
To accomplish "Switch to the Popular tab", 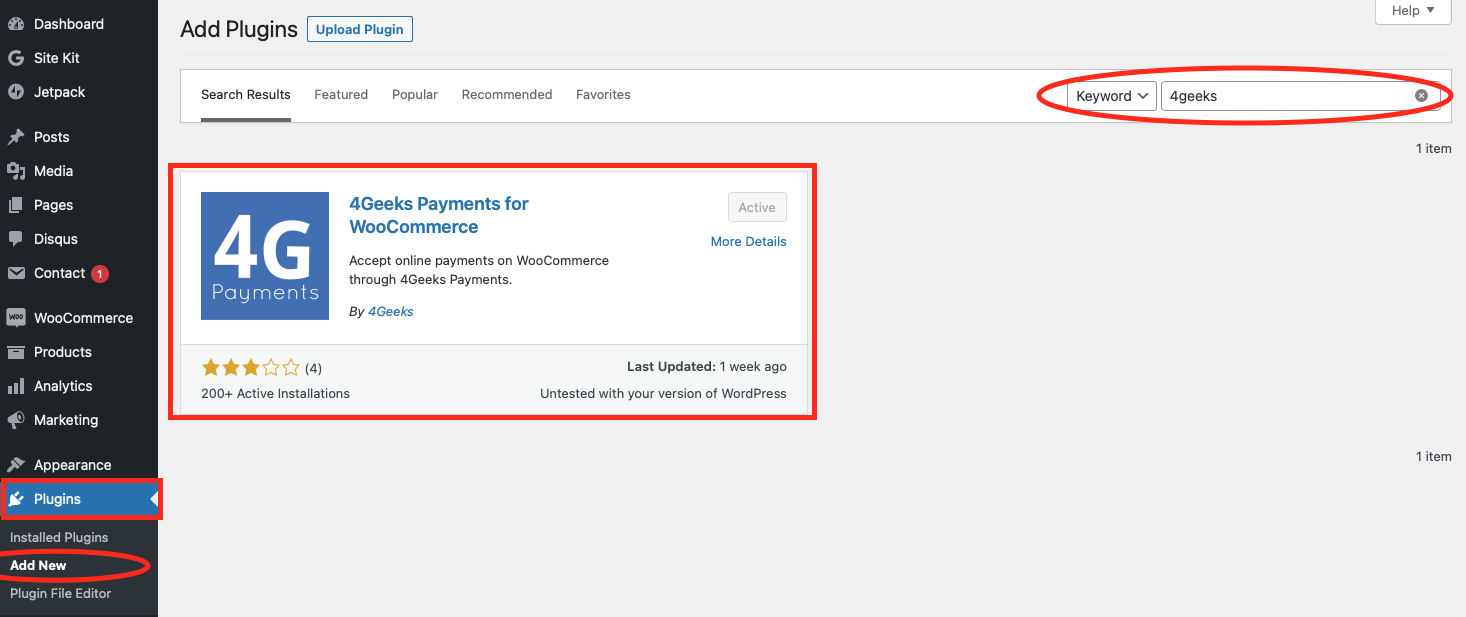I will pyautogui.click(x=415, y=95).
